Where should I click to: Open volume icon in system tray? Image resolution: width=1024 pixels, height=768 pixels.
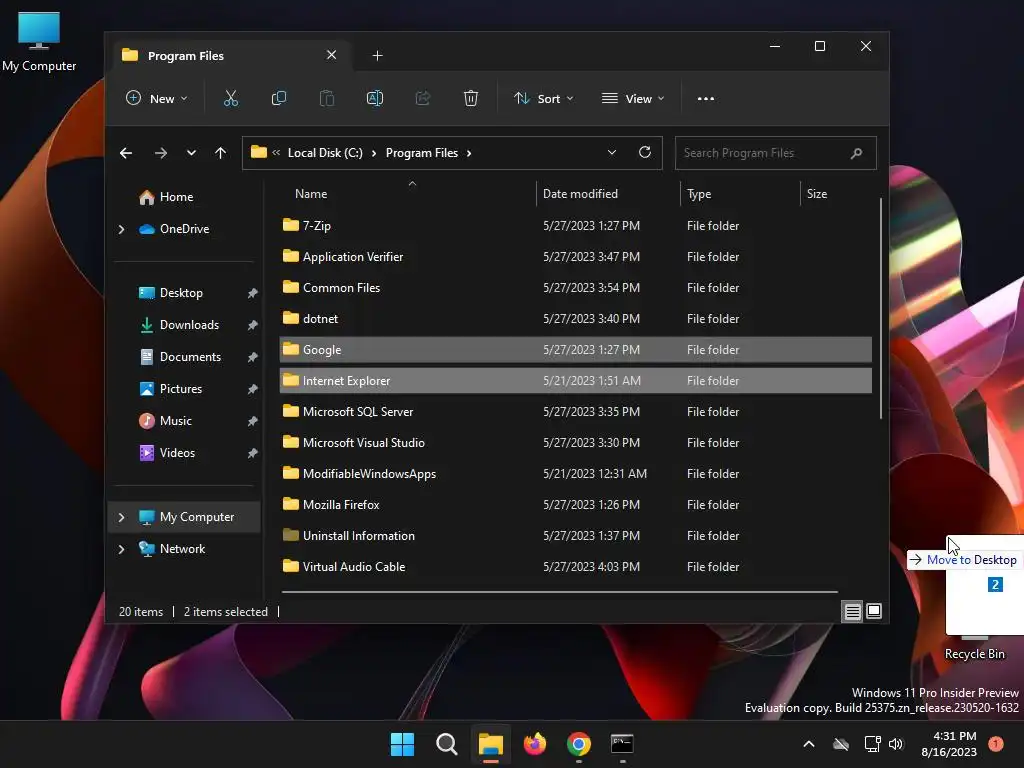(x=896, y=744)
